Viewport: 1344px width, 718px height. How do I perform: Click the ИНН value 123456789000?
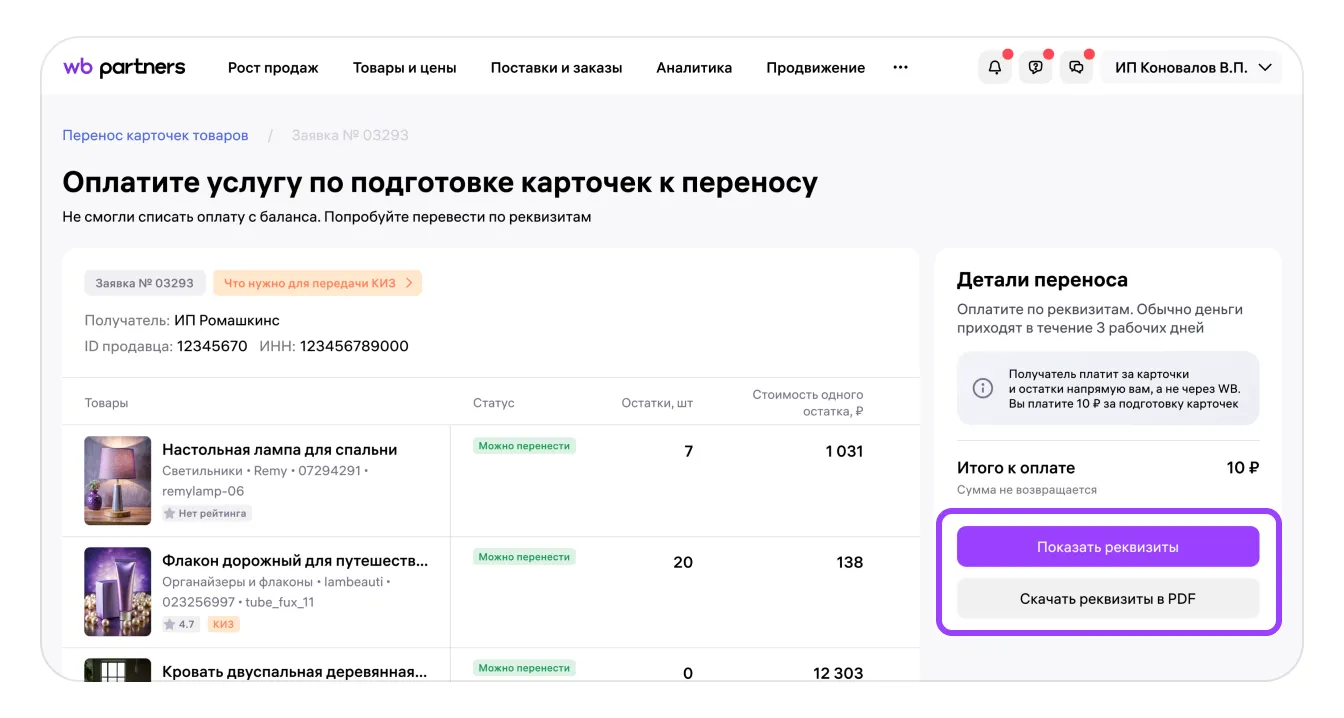(354, 346)
